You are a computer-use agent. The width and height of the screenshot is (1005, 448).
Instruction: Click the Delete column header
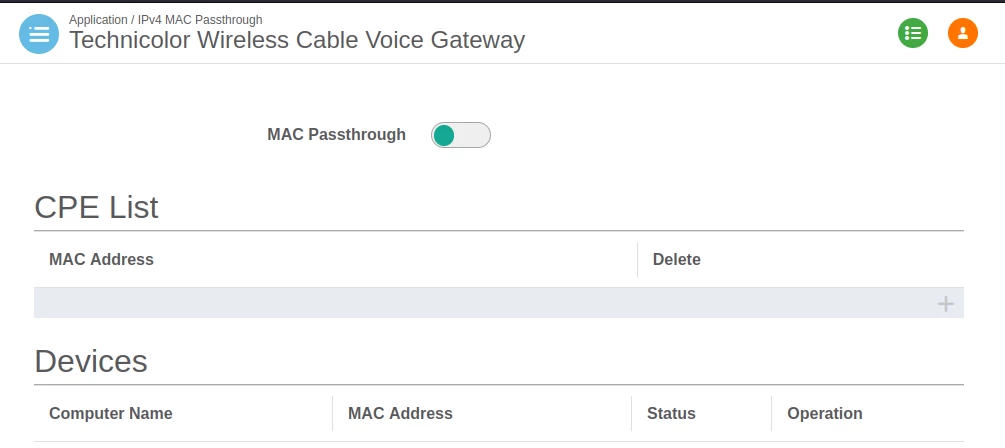pos(676,260)
